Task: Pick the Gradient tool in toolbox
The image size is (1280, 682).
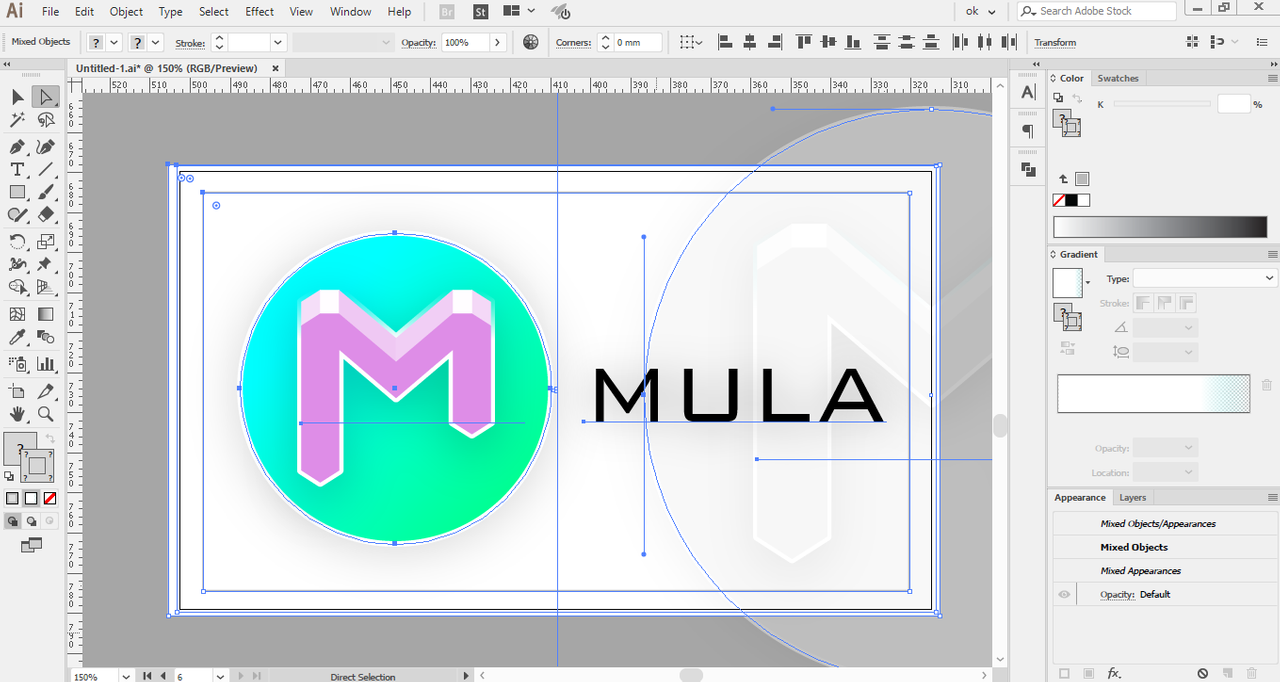Action: click(x=45, y=314)
